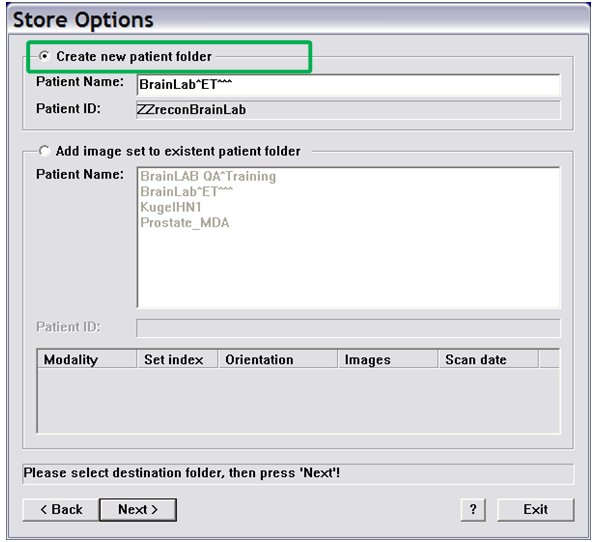Screen dimensions: 593x542
Task: Open help with the ? button
Action: (x=473, y=509)
